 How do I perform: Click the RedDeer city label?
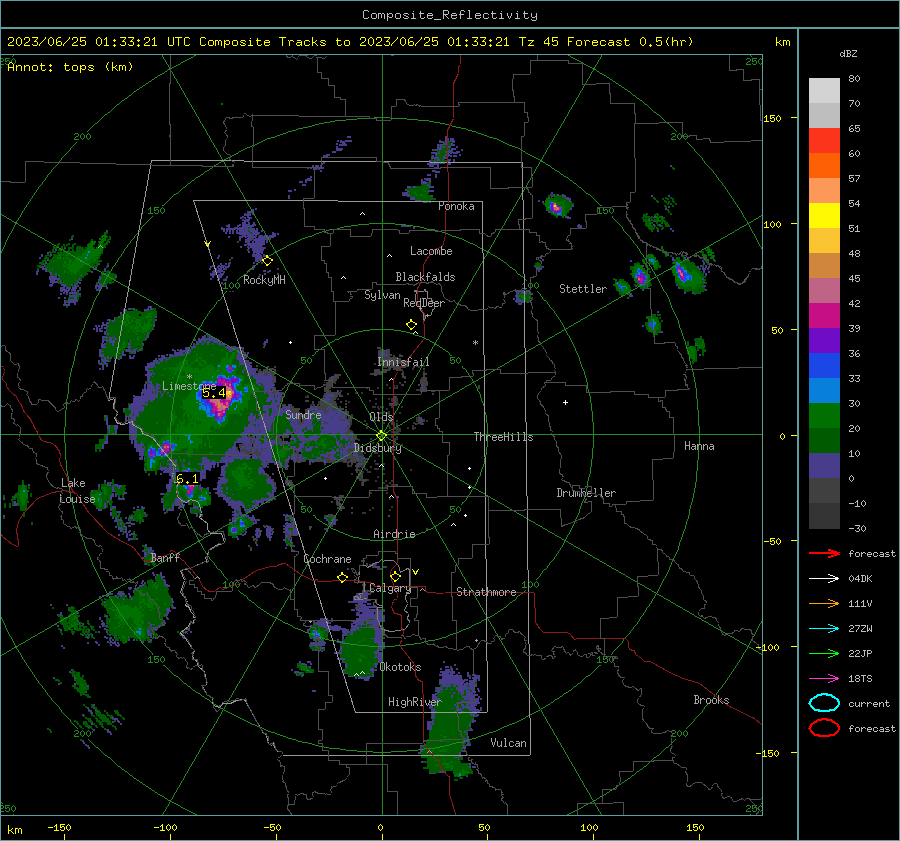coord(424,303)
